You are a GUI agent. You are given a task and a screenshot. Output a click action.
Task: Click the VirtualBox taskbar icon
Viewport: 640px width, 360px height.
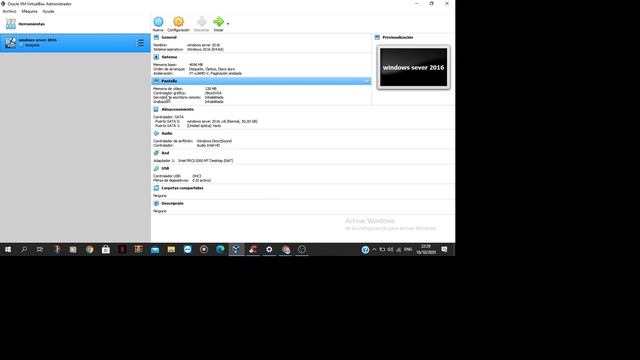pos(236,249)
